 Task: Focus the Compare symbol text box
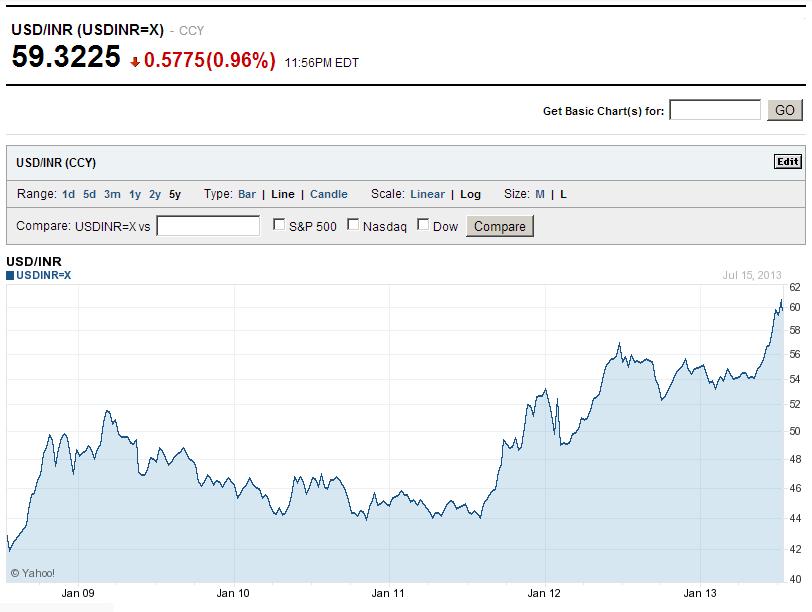point(208,226)
